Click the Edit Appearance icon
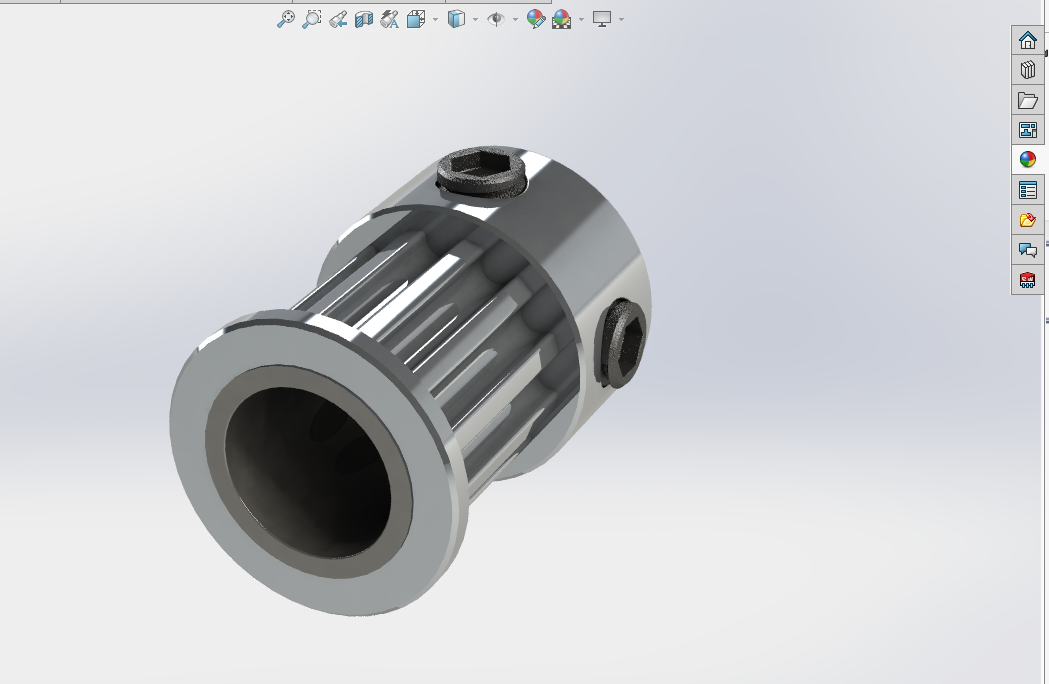Viewport: 1049px width, 684px height. click(x=536, y=19)
